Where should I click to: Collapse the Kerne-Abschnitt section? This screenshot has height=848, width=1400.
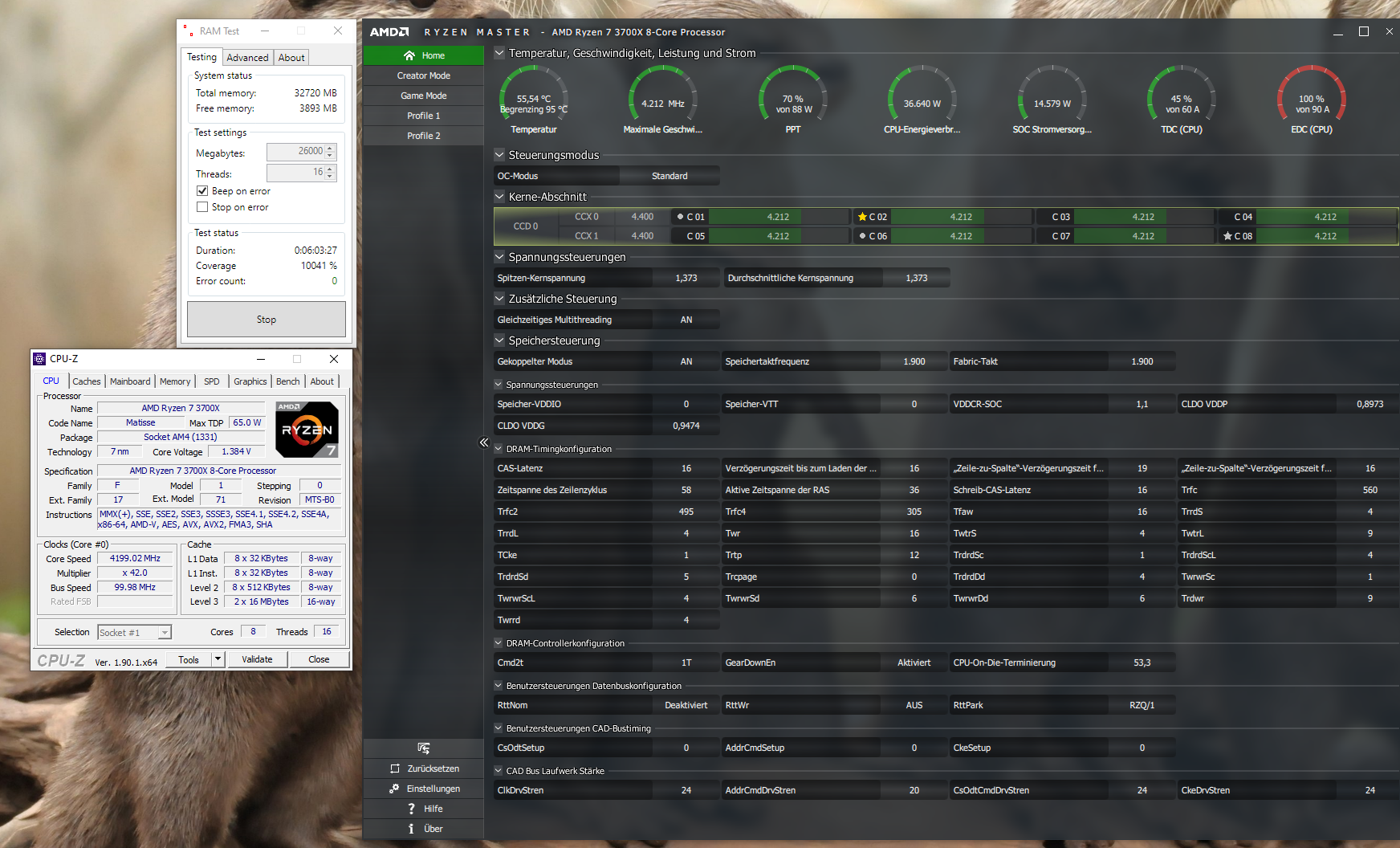point(499,197)
